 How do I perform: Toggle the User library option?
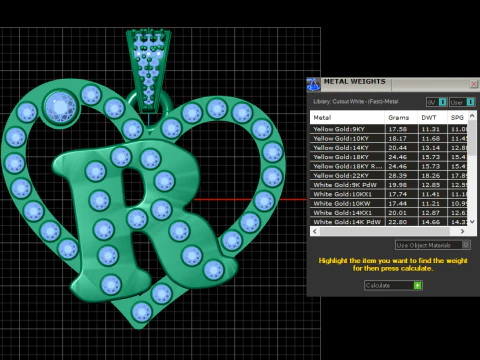point(461,102)
